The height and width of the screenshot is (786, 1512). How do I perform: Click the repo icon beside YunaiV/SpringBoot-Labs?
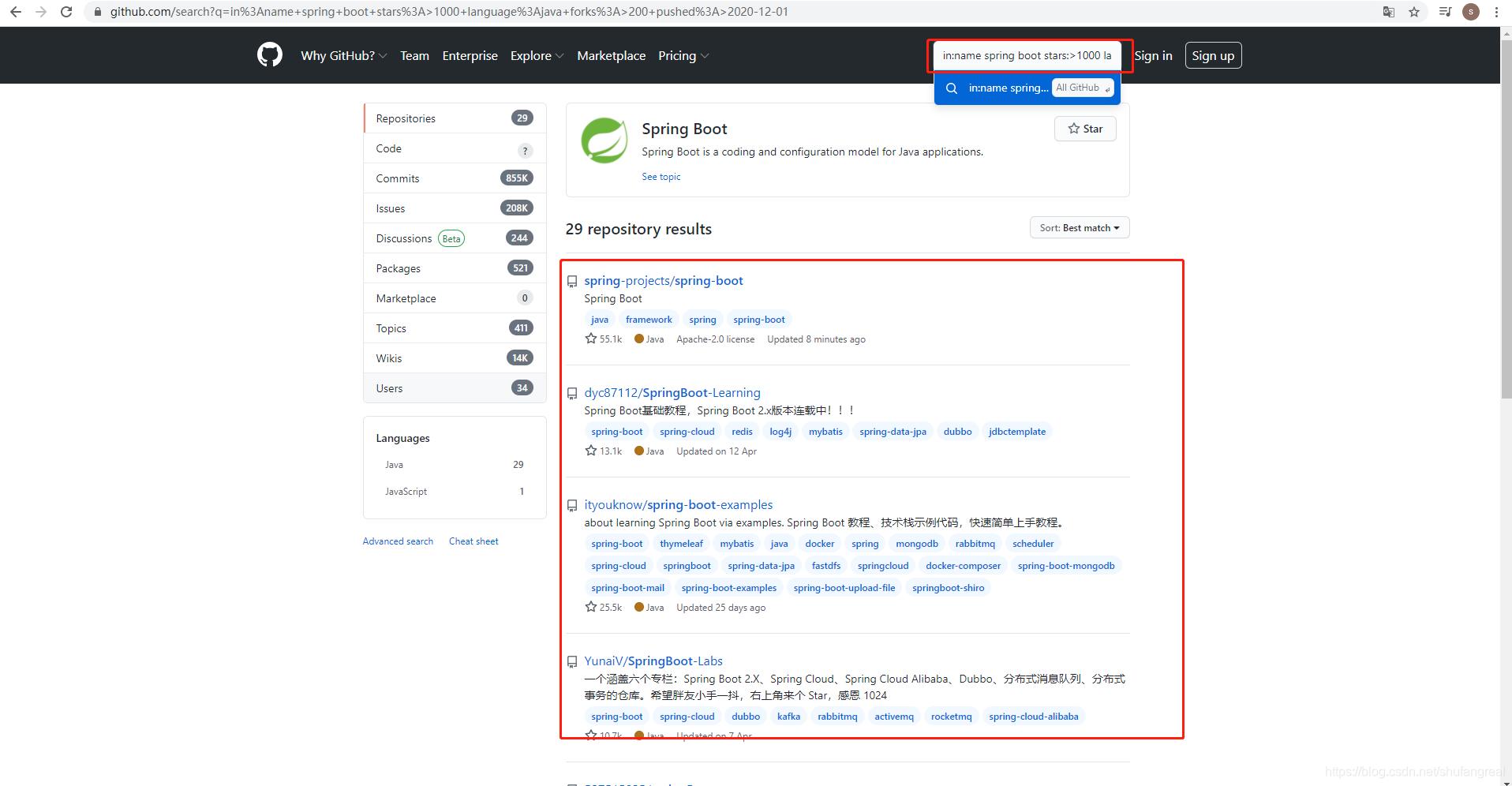(x=572, y=662)
